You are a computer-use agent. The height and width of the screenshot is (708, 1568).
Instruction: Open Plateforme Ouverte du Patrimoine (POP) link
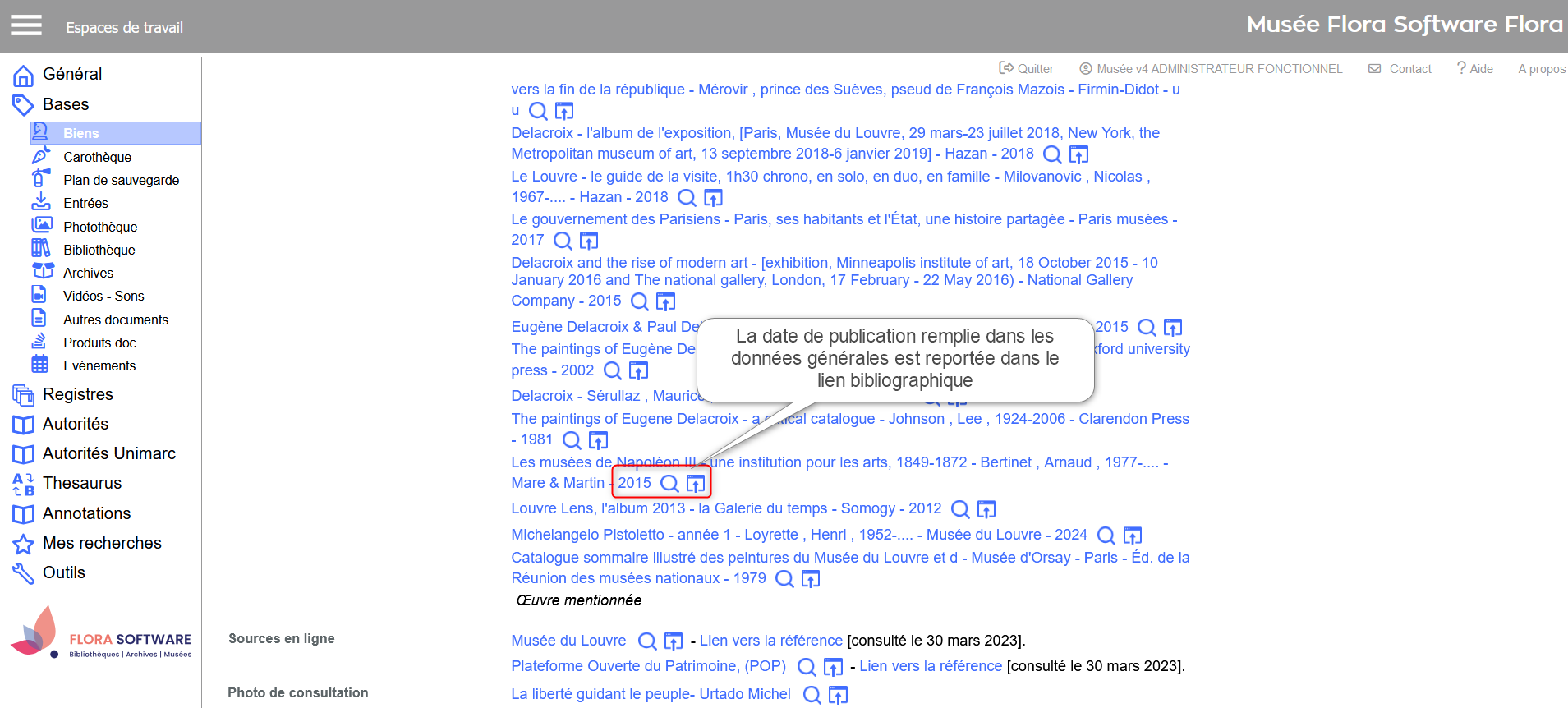pos(649,665)
